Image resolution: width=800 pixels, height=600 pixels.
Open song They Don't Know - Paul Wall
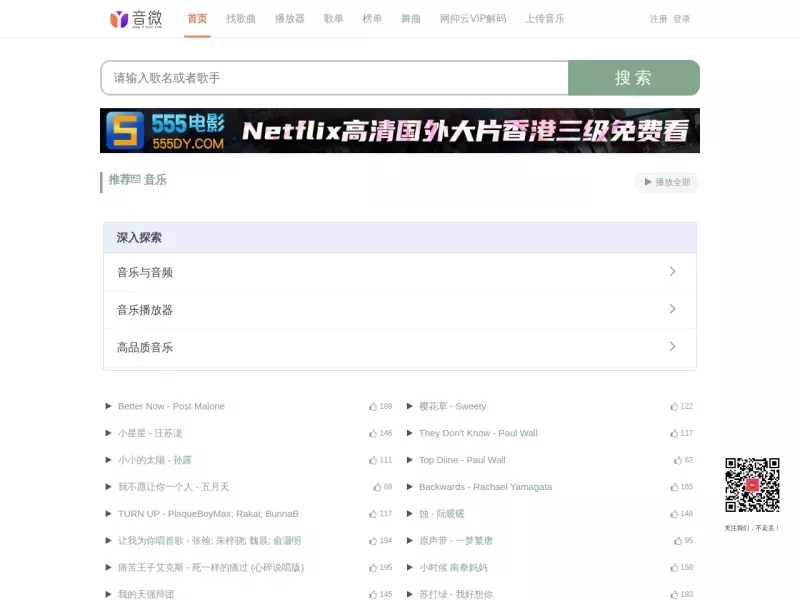click(478, 433)
